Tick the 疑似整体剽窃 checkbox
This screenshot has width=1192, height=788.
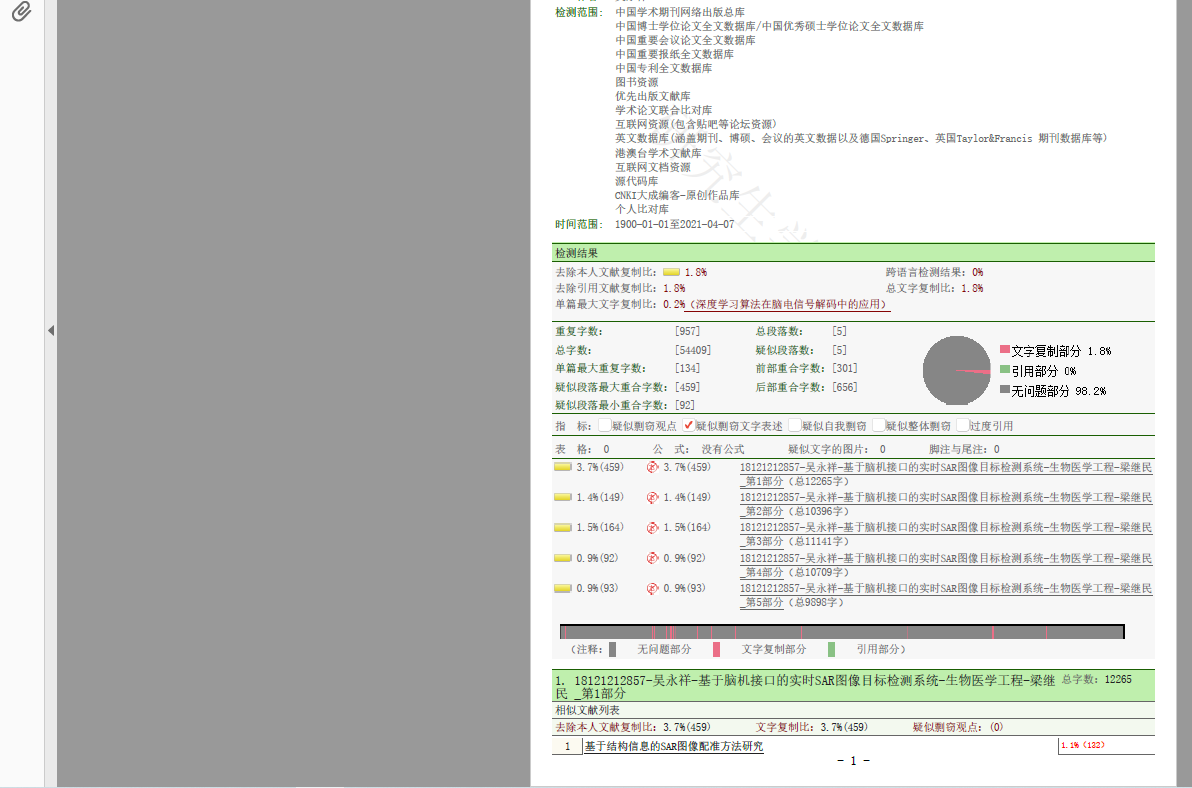[879, 426]
